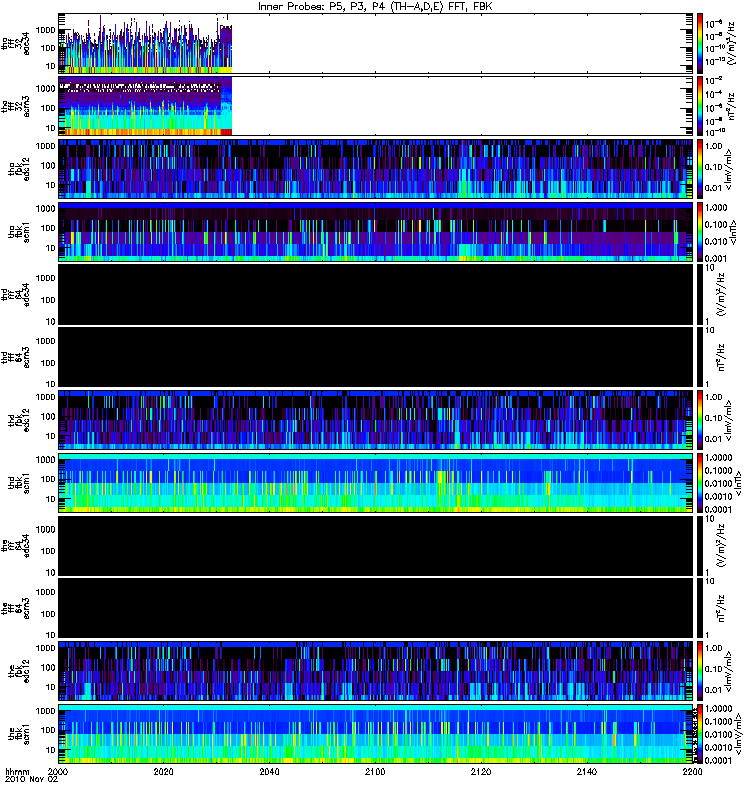This screenshot has height=800, width=750.
Task: Pick the tha fbk scm1 color scale
Action: pyautogui.click(x=700, y=232)
